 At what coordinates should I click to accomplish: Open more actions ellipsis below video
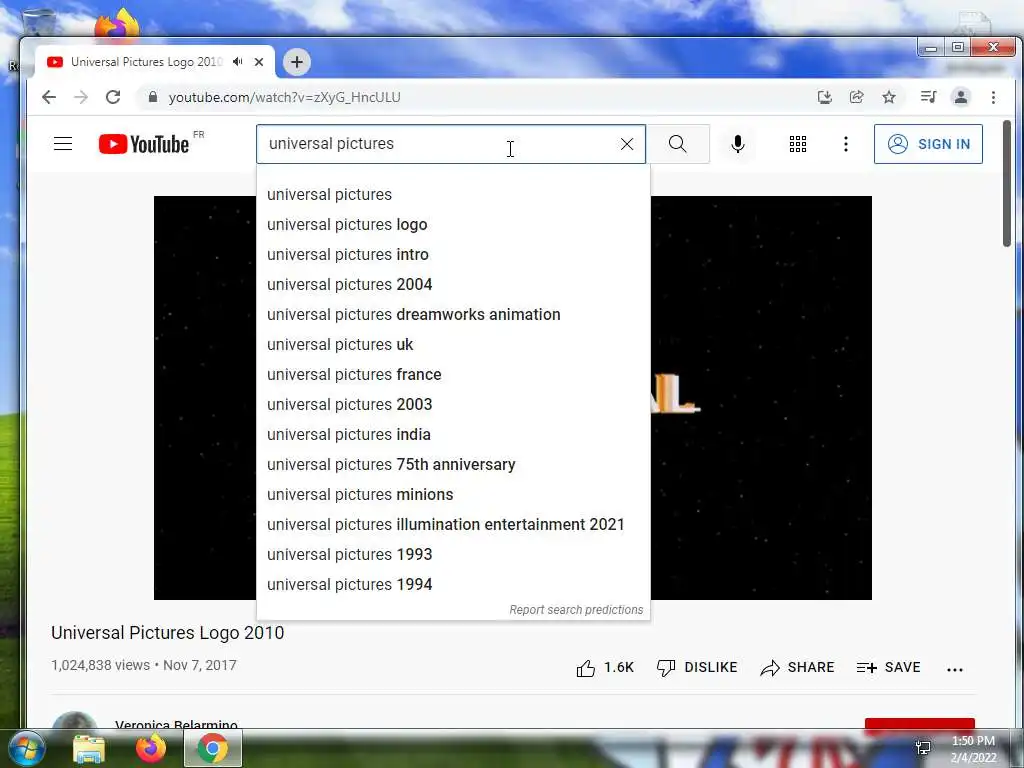click(x=955, y=669)
